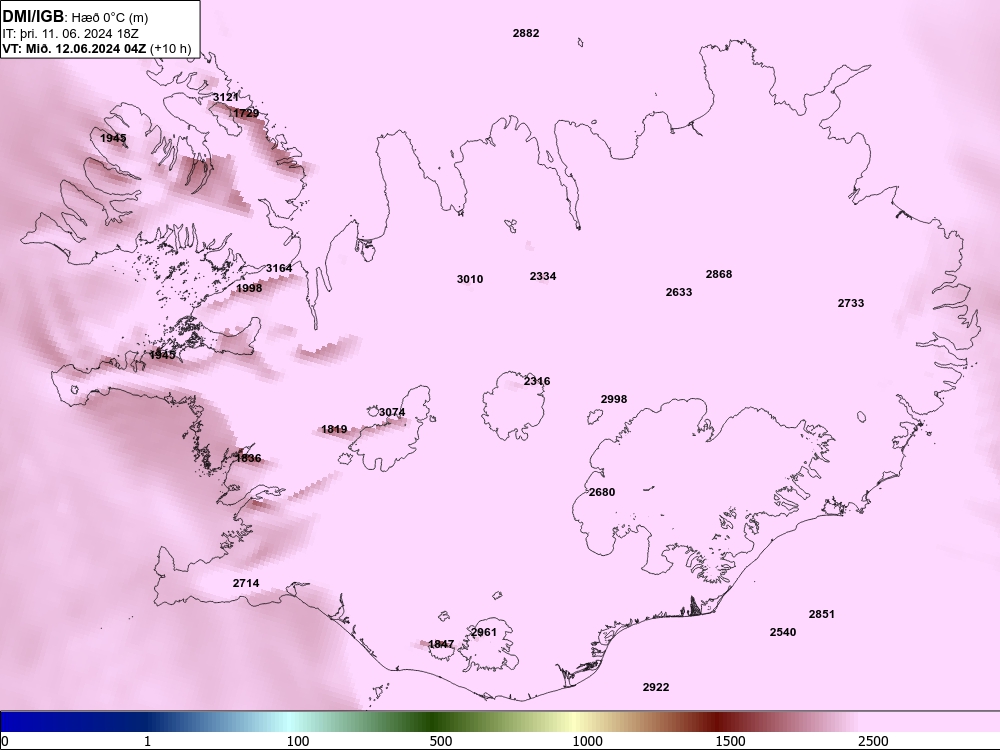Viewport: 1000px width, 750px height.
Task: Click the 2680 value near Vatnajökull
Action: [x=601, y=492]
